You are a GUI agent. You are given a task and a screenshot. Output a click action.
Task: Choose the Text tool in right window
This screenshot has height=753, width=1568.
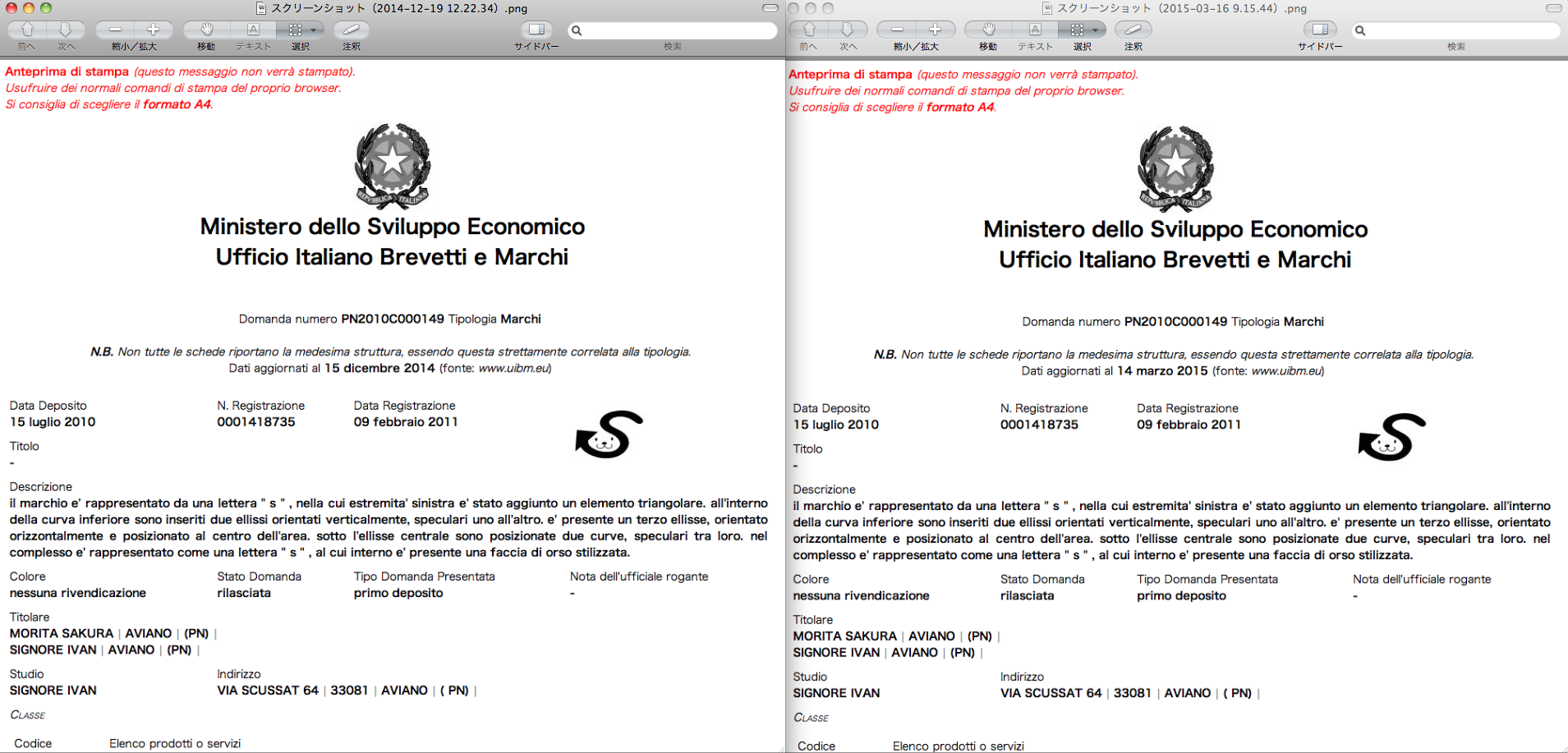tap(1036, 30)
